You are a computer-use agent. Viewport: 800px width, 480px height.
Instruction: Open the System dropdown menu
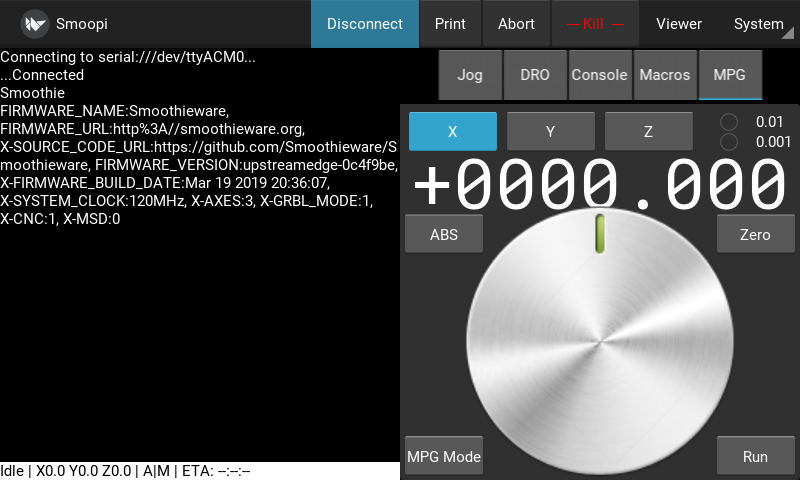[x=759, y=24]
